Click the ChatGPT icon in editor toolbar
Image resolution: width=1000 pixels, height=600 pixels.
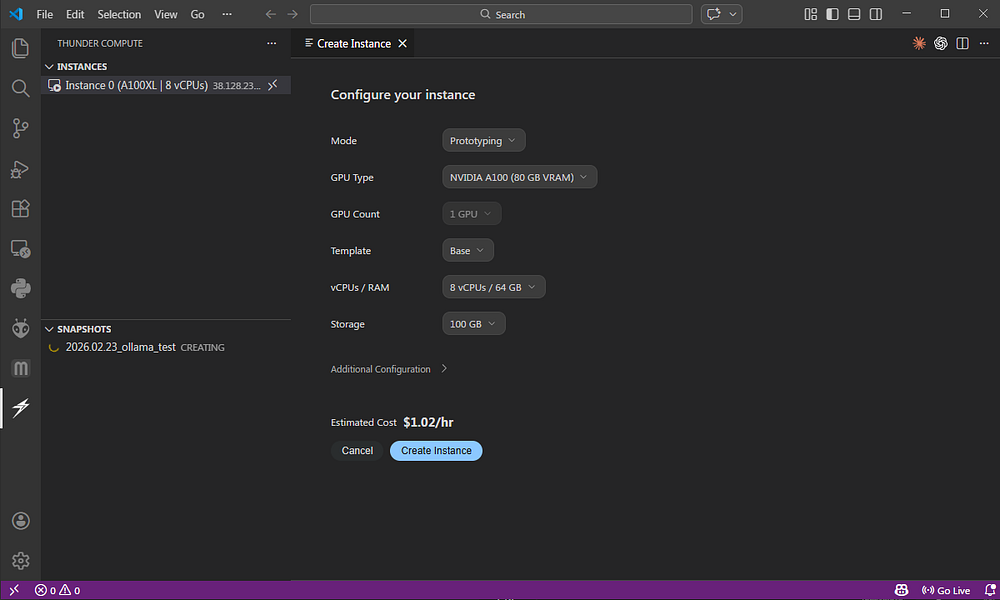941,43
